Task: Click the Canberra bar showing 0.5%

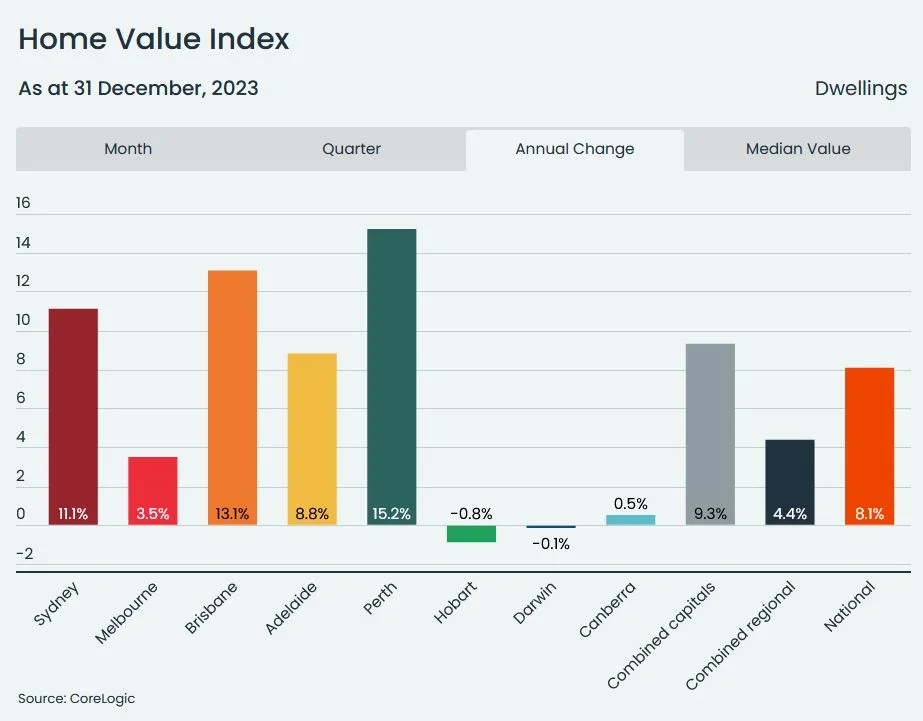Action: [x=629, y=518]
